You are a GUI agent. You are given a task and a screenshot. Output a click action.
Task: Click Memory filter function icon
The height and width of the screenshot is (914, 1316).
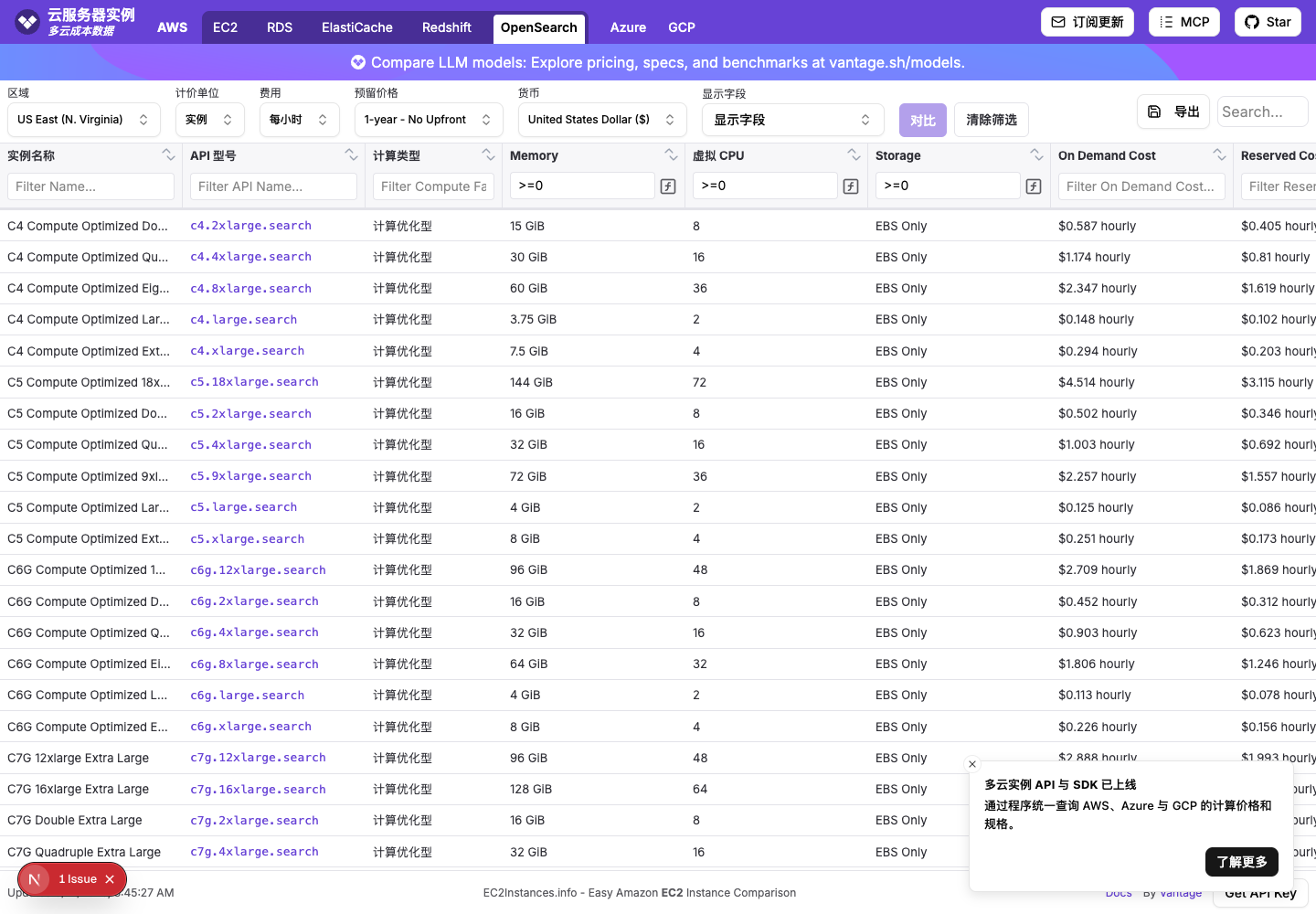(668, 186)
